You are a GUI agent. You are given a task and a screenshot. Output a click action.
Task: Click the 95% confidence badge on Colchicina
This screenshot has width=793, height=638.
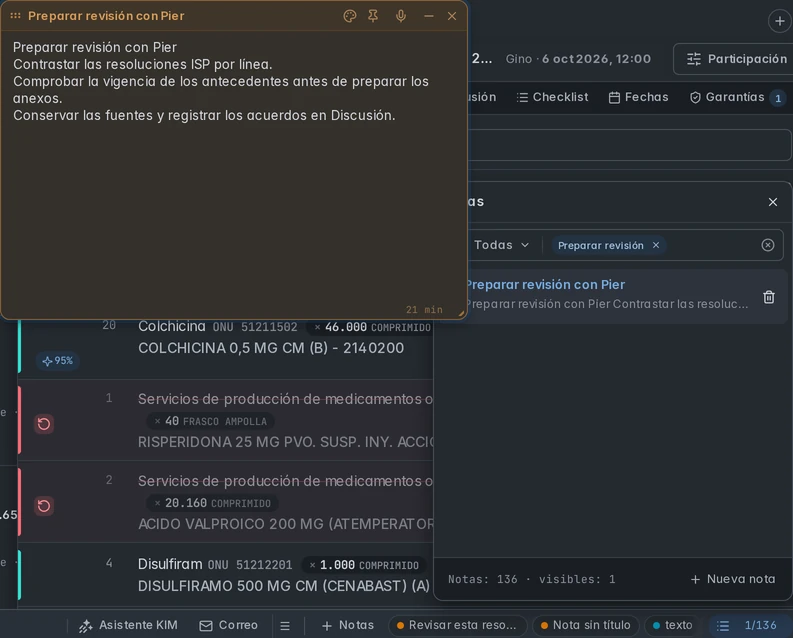pos(58,361)
